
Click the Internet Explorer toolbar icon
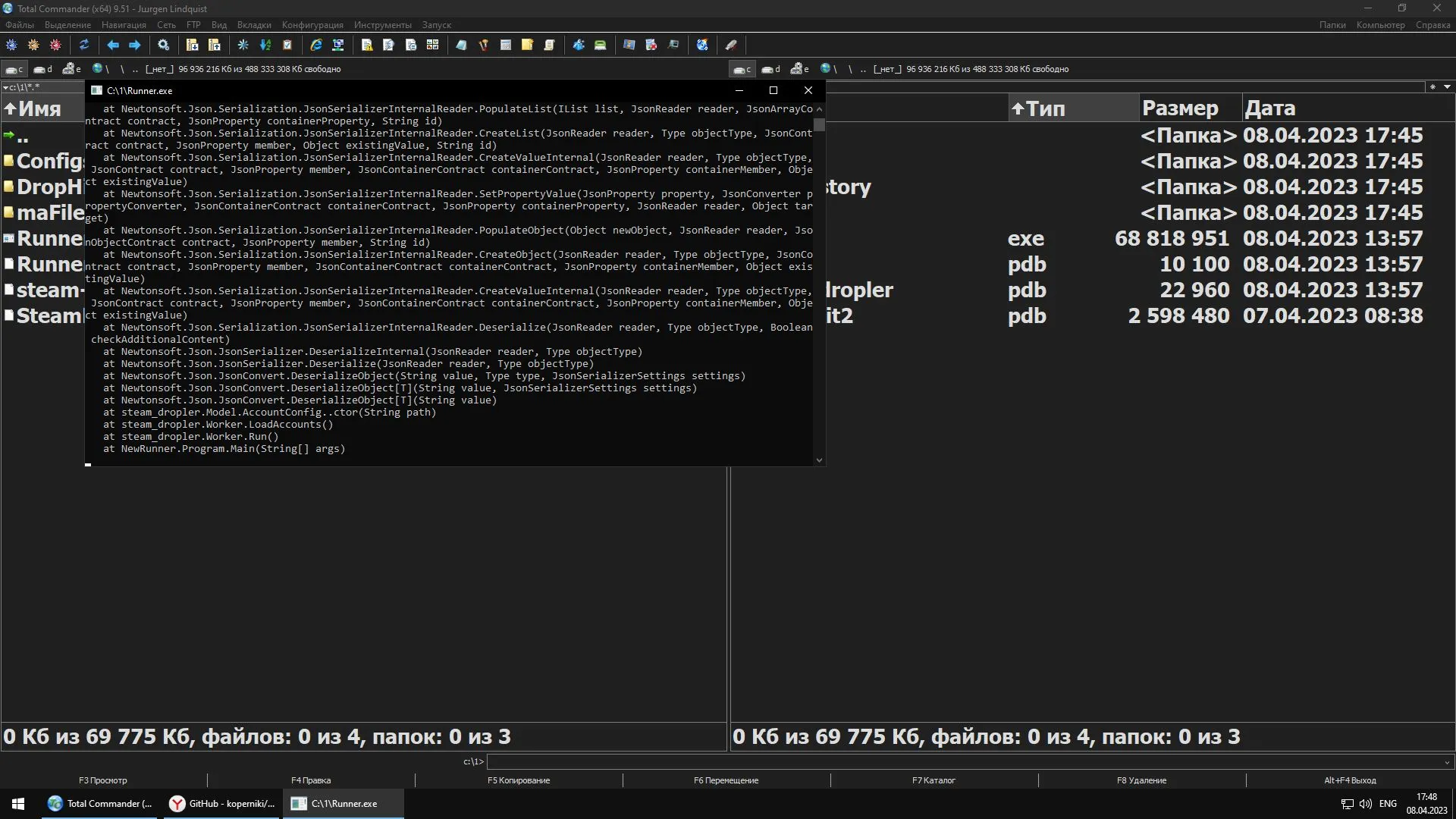[x=316, y=45]
